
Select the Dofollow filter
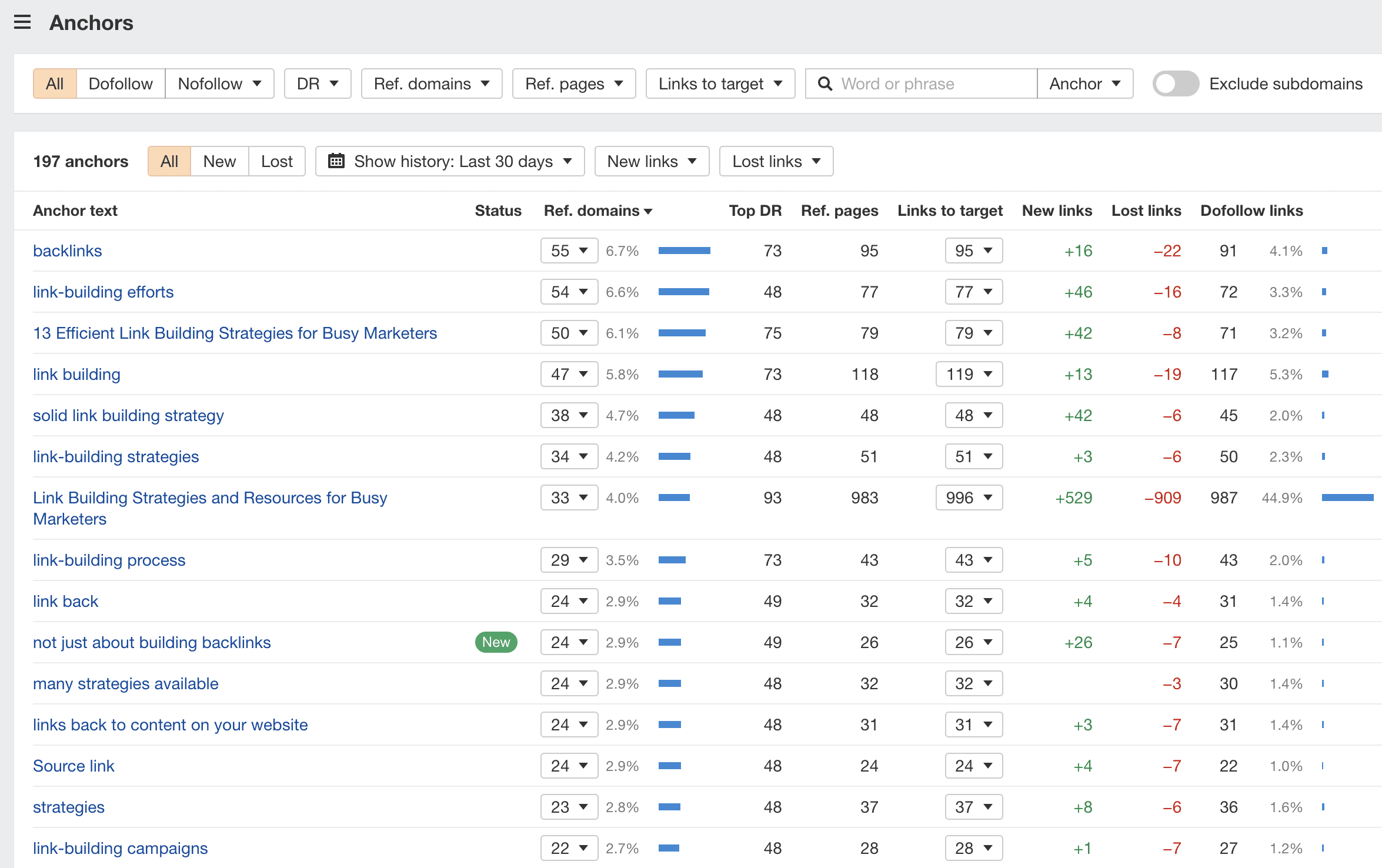coord(121,84)
